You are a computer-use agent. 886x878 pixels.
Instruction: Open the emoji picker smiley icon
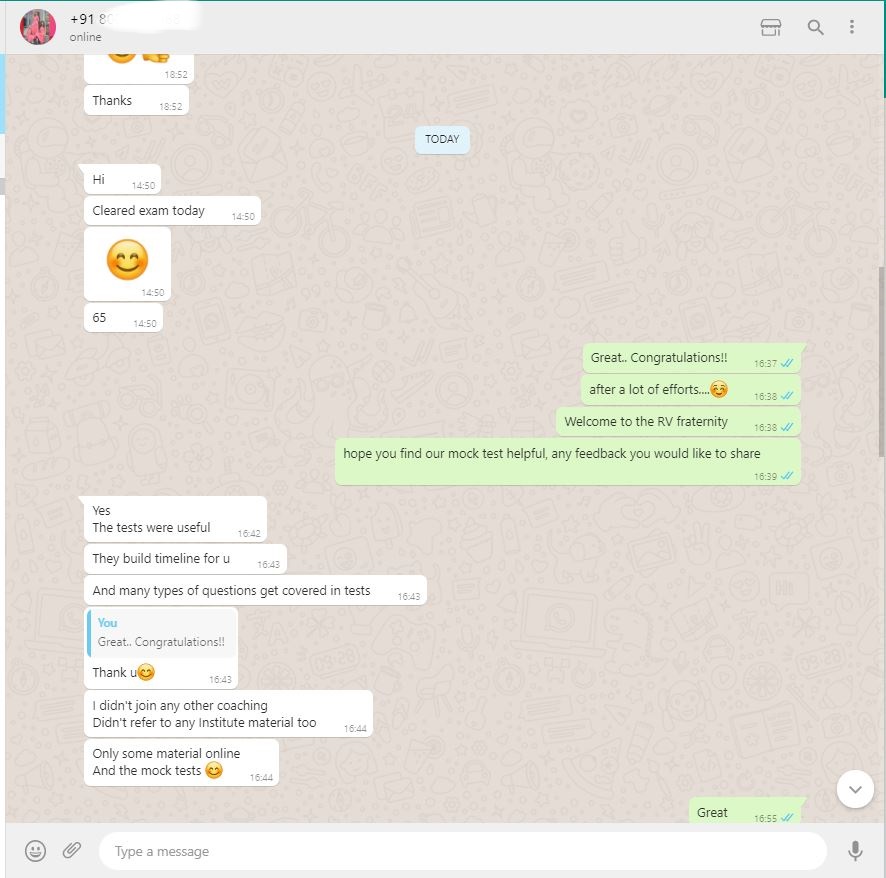tap(35, 851)
